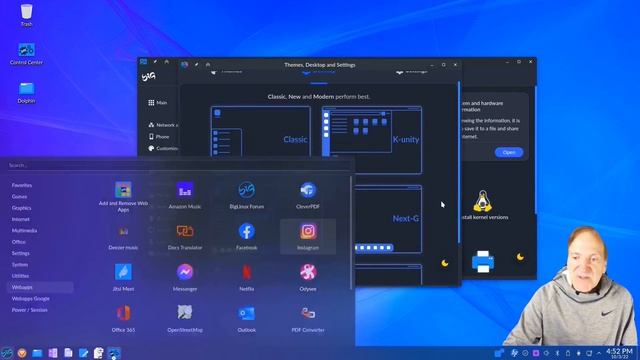The width and height of the screenshot is (640, 360).
Task: Expand hidden tray icons arrow
Action: 599,353
